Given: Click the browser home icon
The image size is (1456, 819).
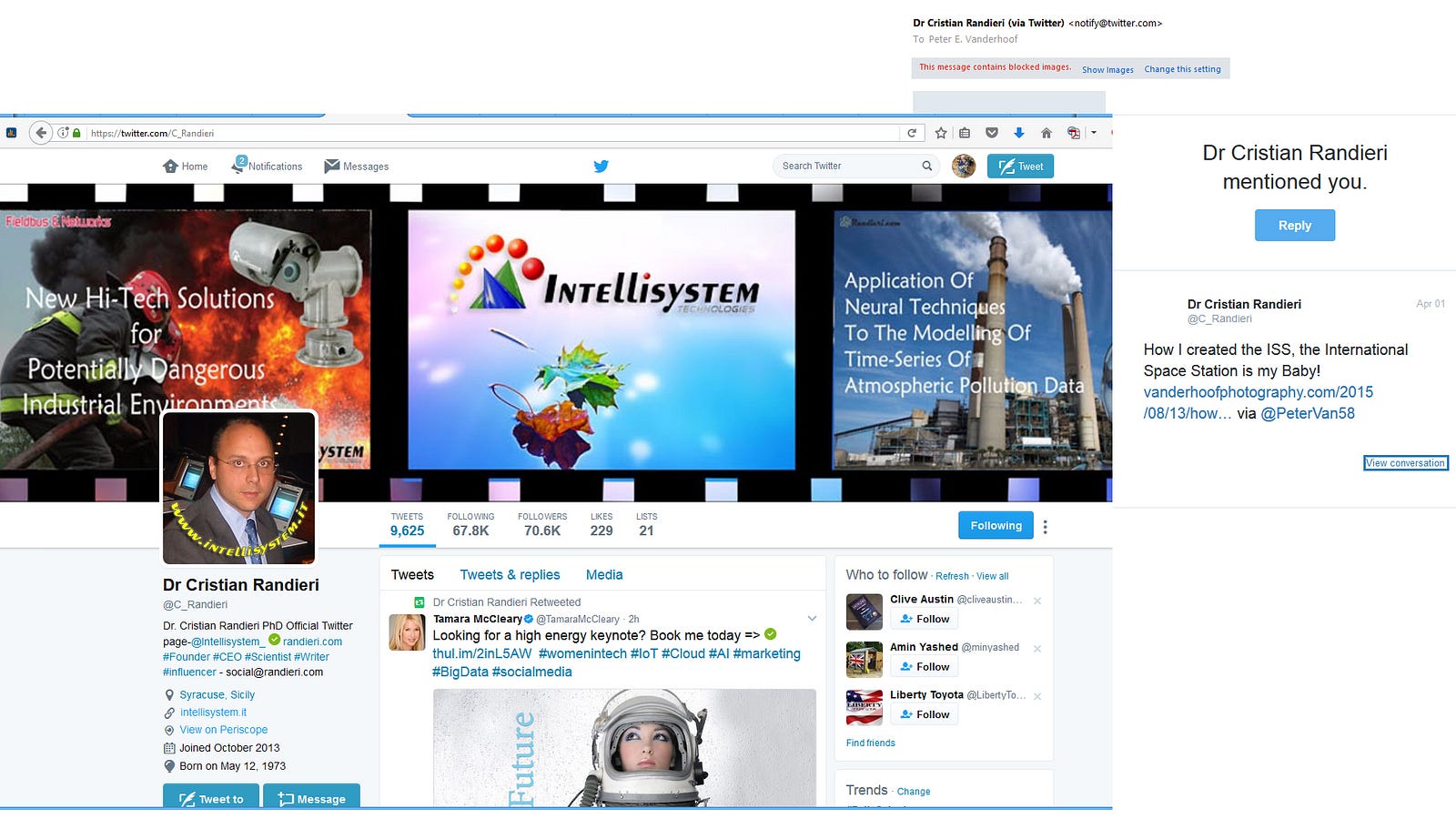Looking at the screenshot, I should click(x=1046, y=133).
